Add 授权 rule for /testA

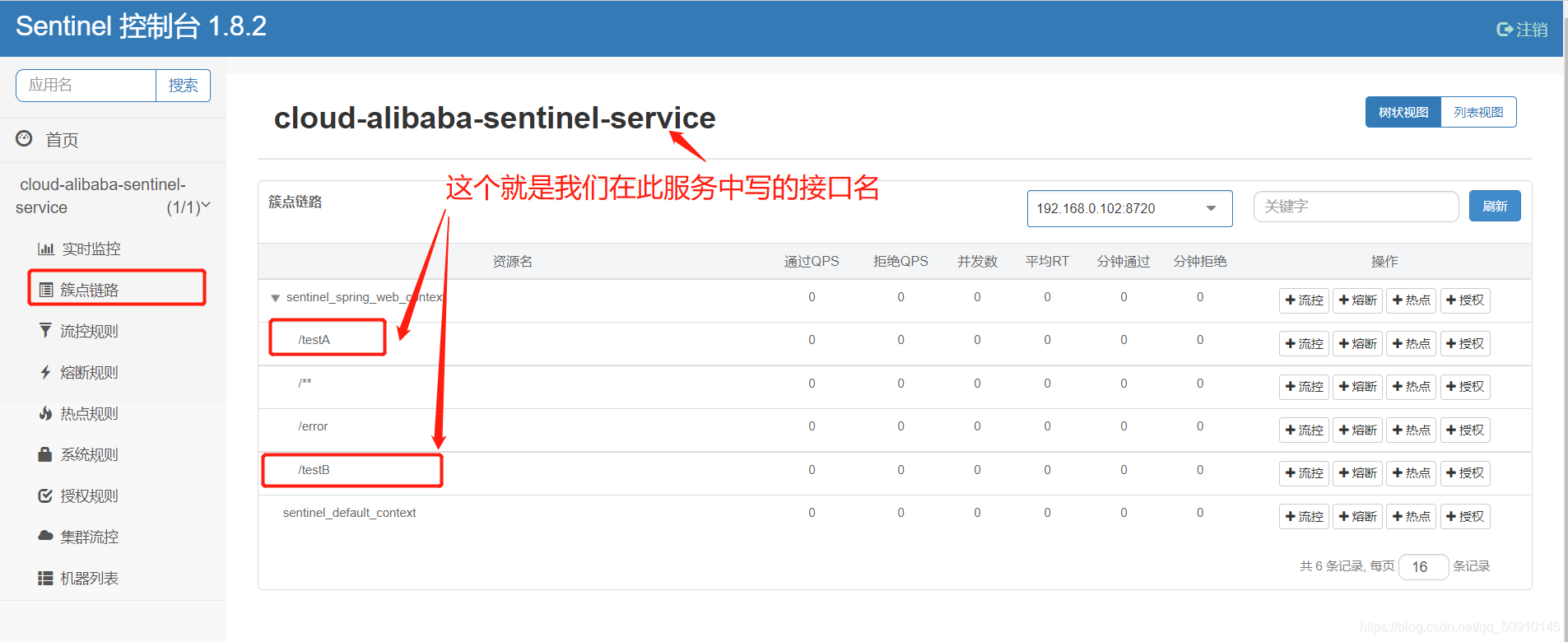click(1465, 343)
